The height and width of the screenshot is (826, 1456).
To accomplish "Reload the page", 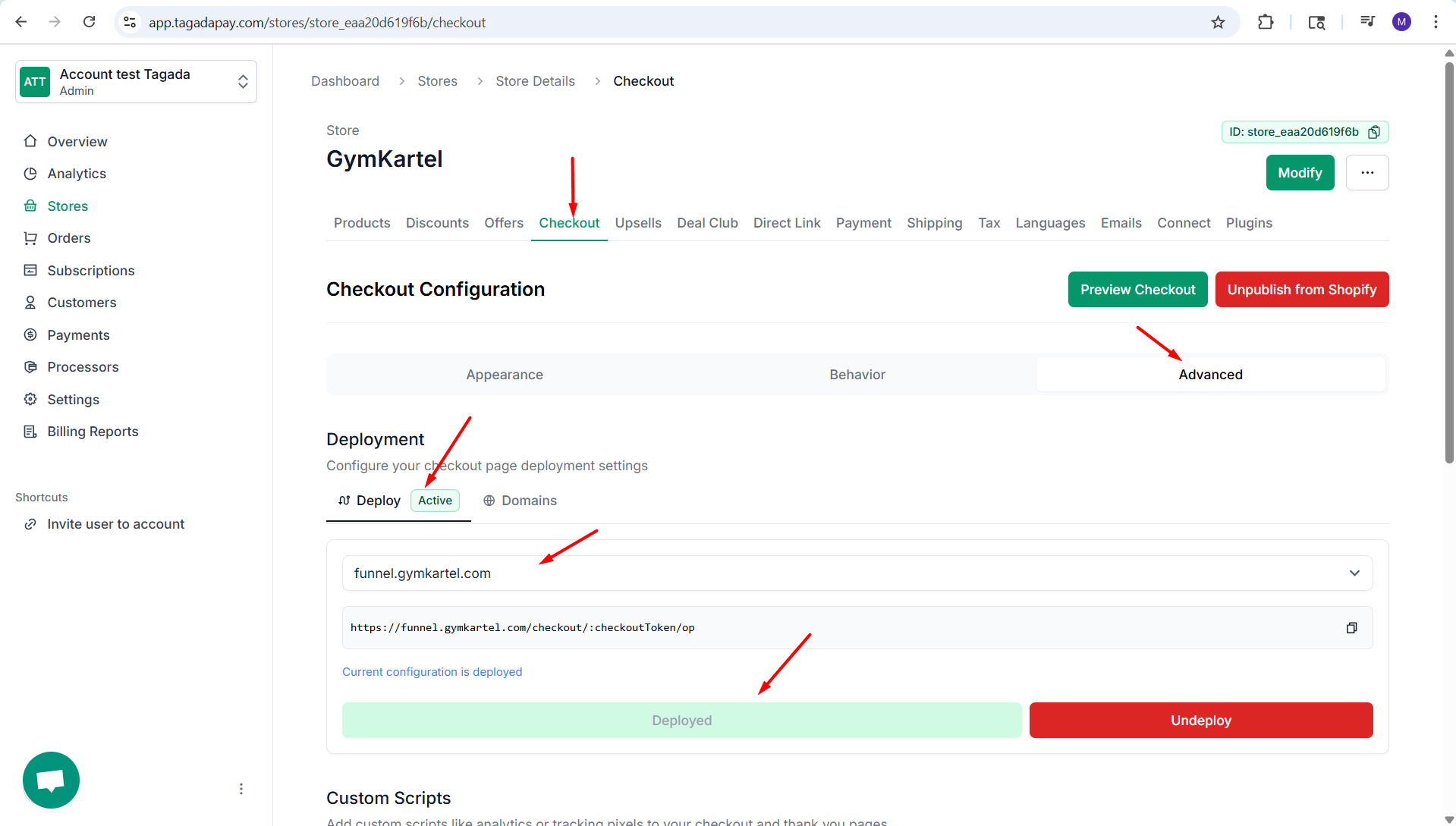I will (x=89, y=22).
